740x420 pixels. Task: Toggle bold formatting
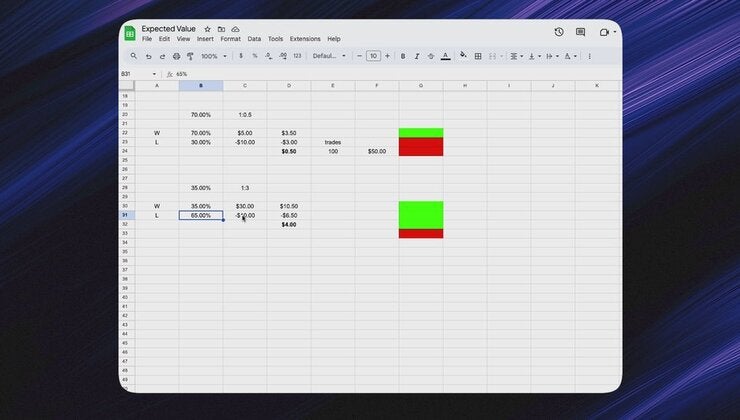(x=403, y=56)
